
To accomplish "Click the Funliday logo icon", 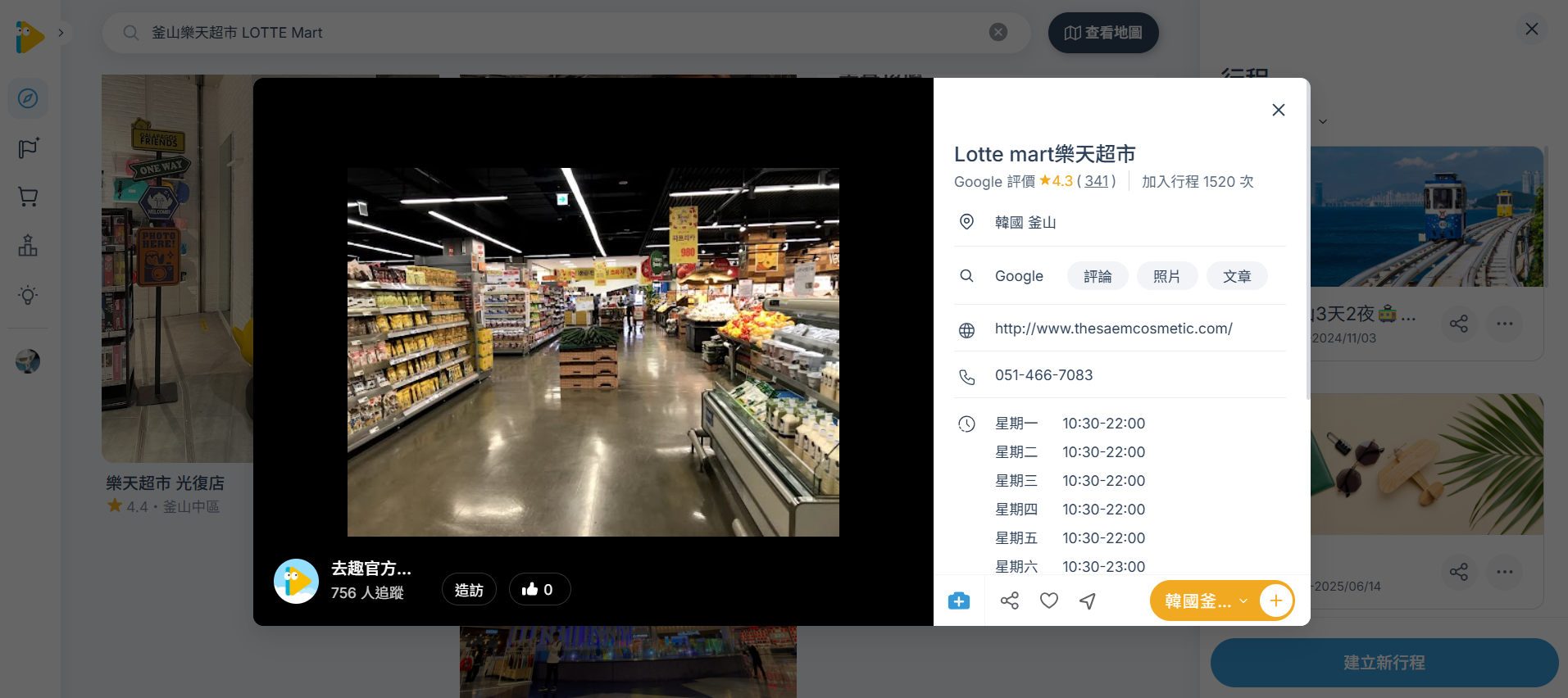I will pos(29,37).
